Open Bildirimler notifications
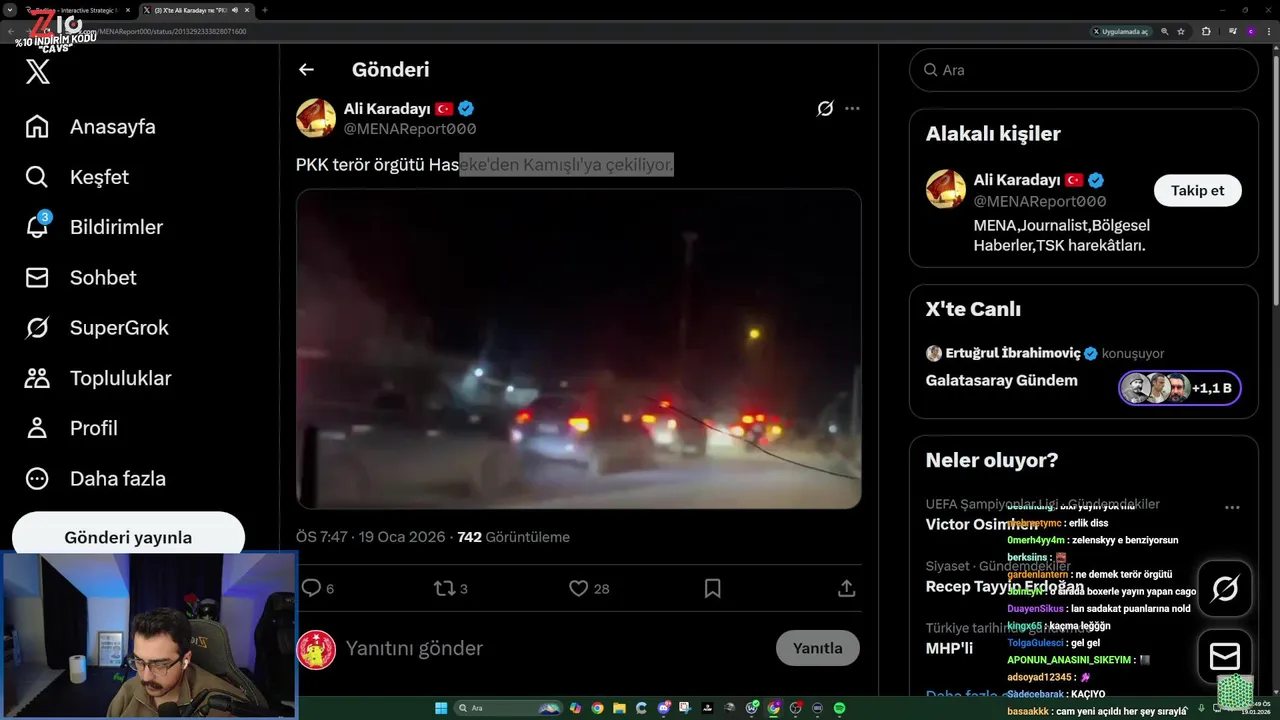Viewport: 1280px width, 720px height. point(94,227)
